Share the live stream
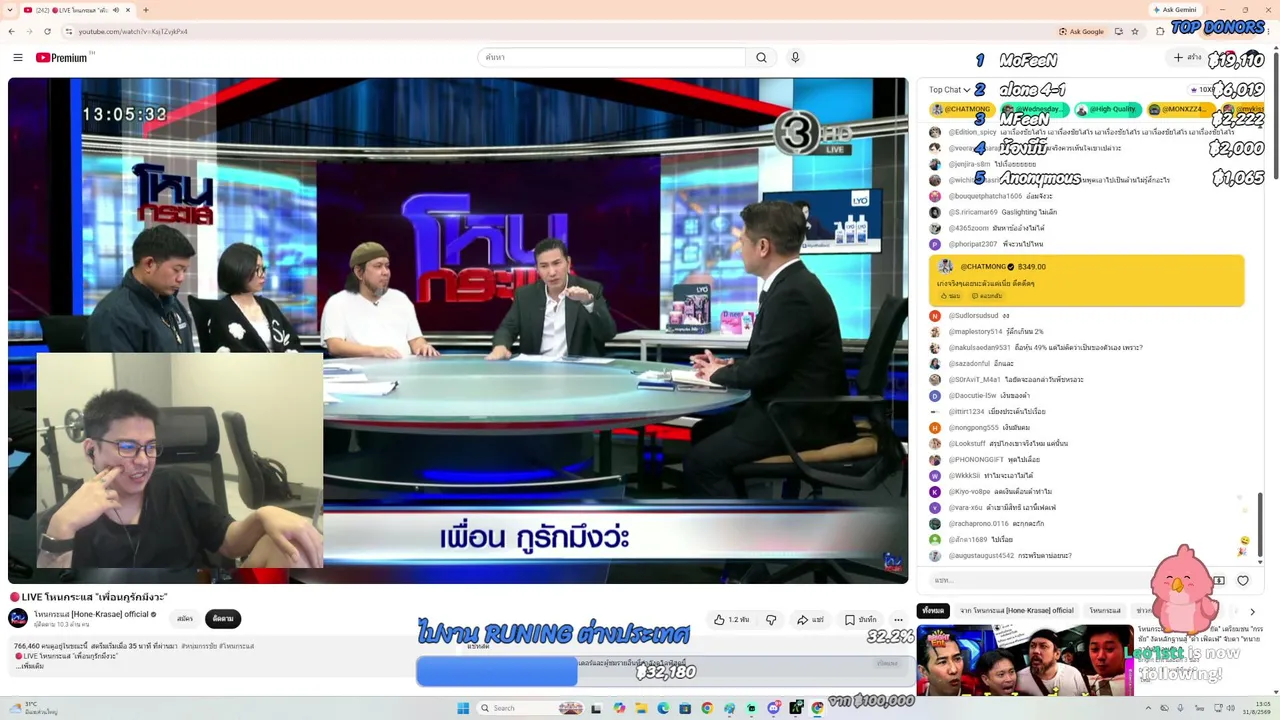The width and height of the screenshot is (1280, 720). pos(810,620)
